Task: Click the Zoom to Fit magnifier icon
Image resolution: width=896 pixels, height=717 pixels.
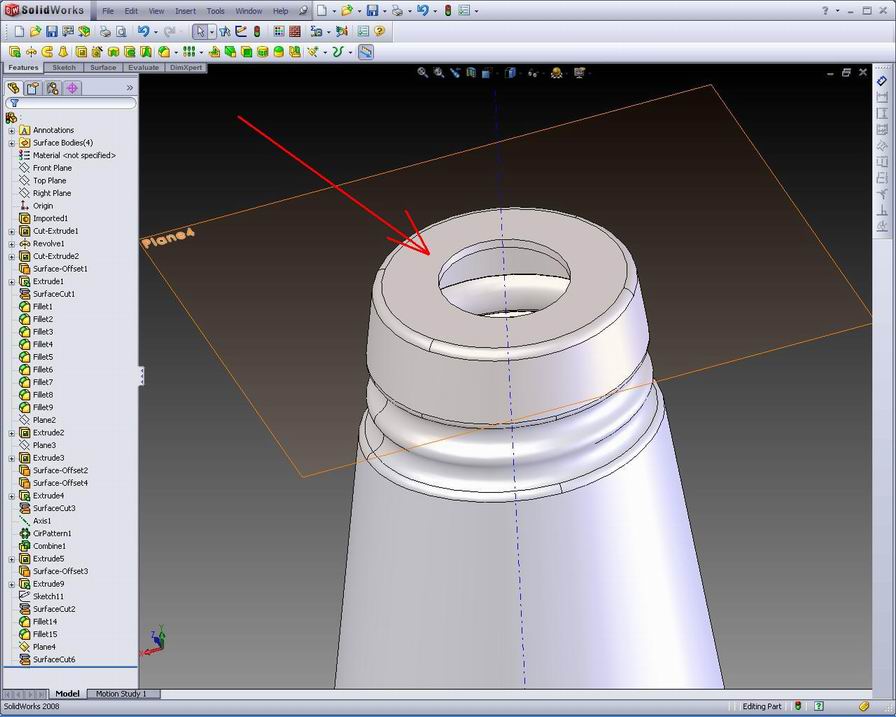Action: point(423,73)
